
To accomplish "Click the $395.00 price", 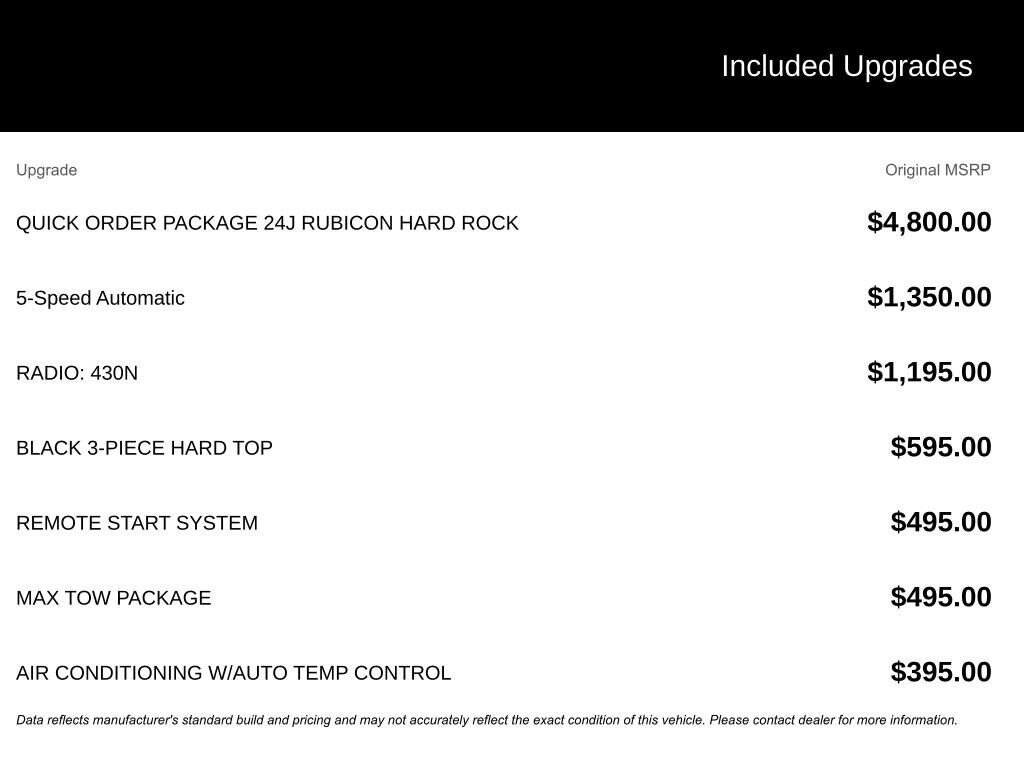I will click(941, 672).
